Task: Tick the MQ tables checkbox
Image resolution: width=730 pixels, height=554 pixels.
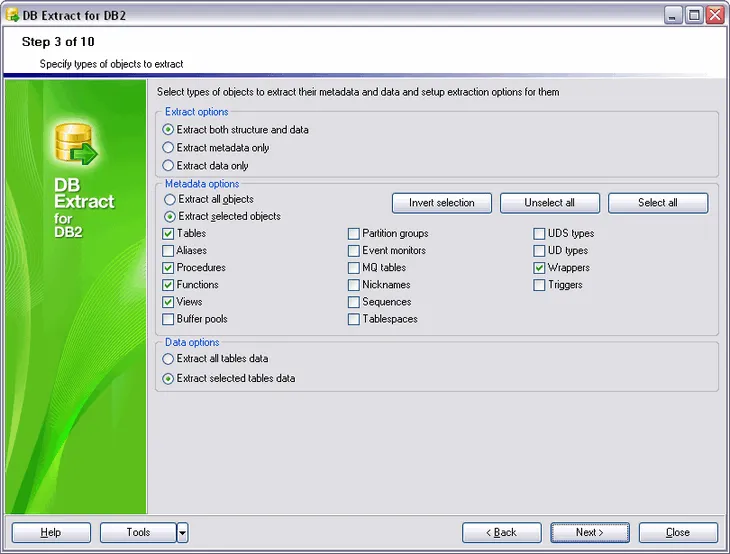Action: [x=354, y=268]
